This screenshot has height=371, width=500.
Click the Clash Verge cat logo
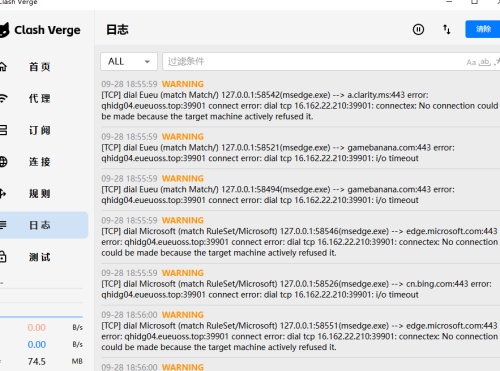[5, 30]
